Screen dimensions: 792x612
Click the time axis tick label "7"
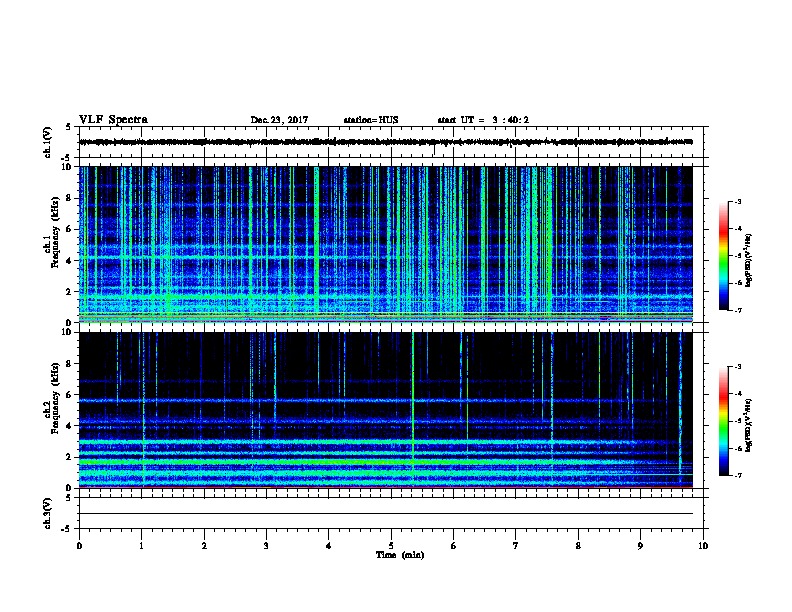pyautogui.click(x=516, y=546)
